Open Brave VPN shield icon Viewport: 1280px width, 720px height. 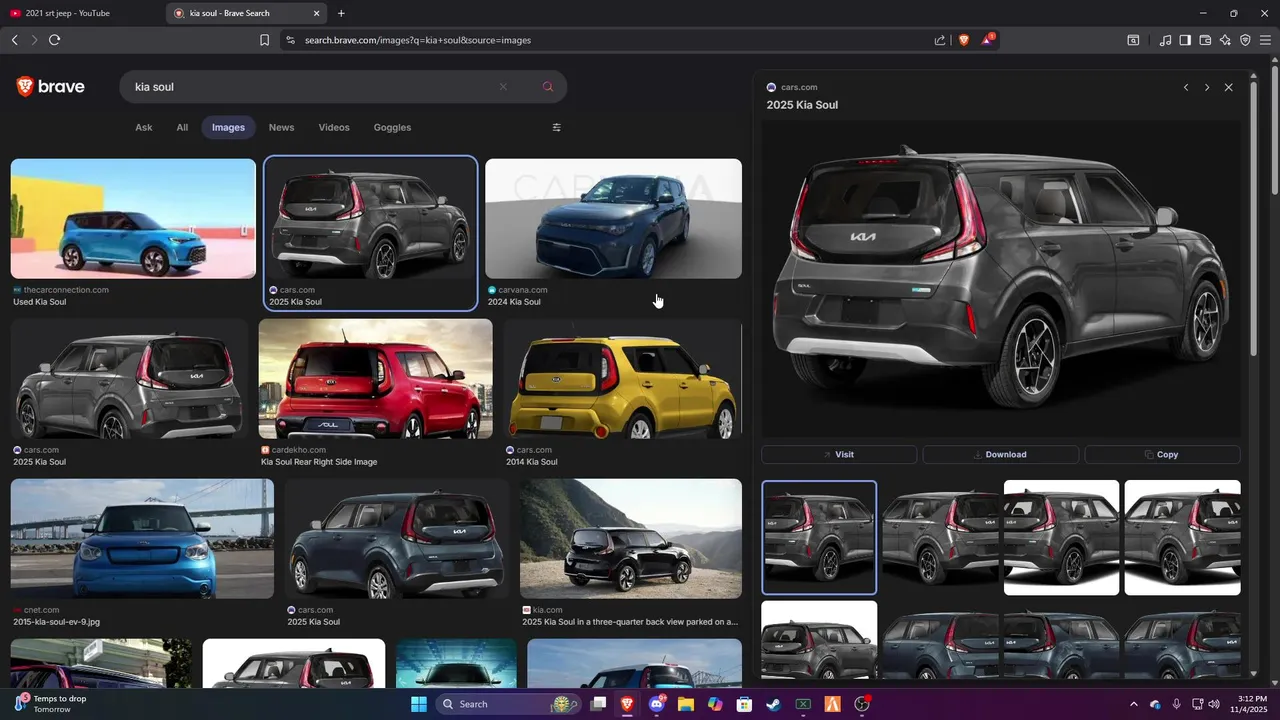[x=1245, y=40]
